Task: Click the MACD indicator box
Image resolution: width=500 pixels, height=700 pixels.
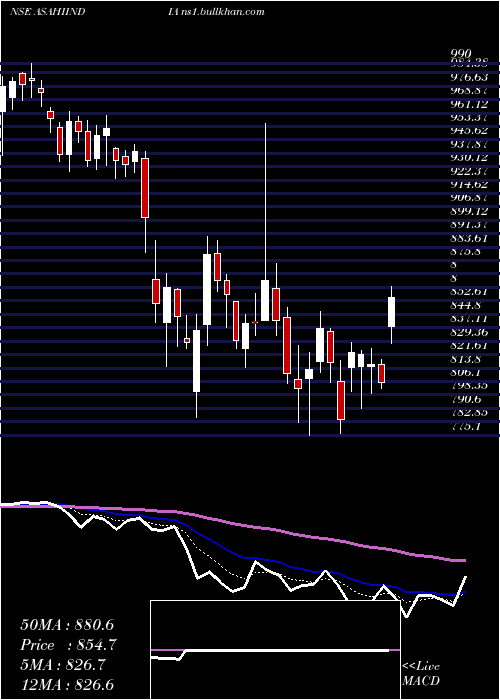Action: (x=275, y=650)
